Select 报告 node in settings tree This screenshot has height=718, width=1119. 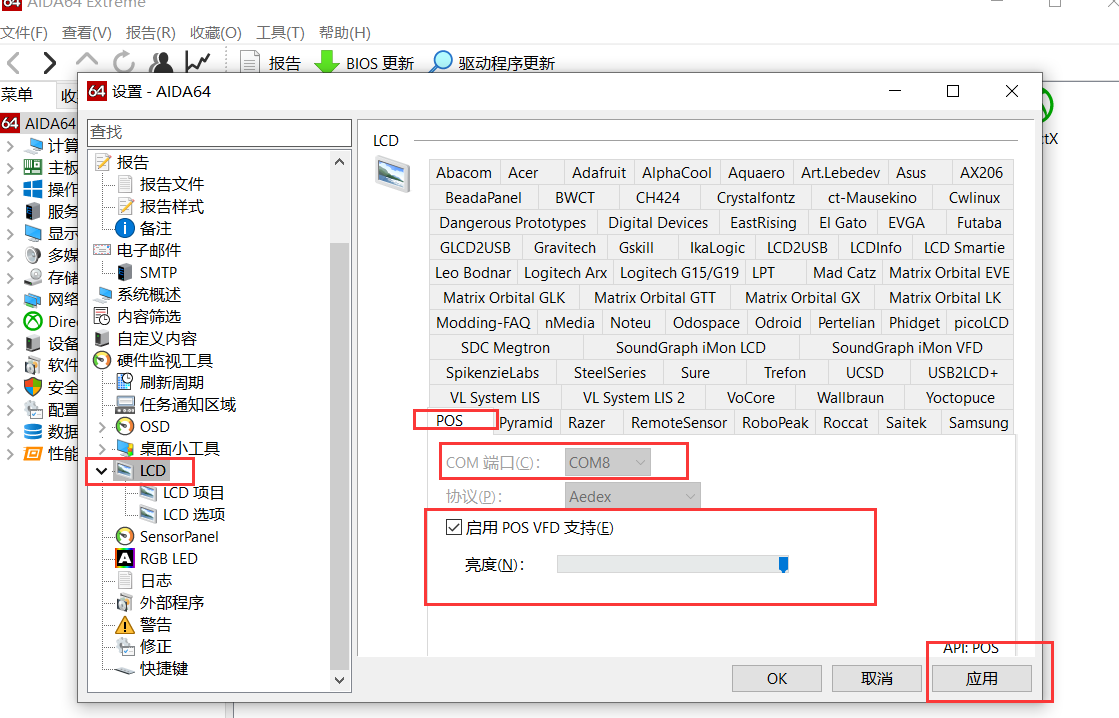pyautogui.click(x=132, y=162)
